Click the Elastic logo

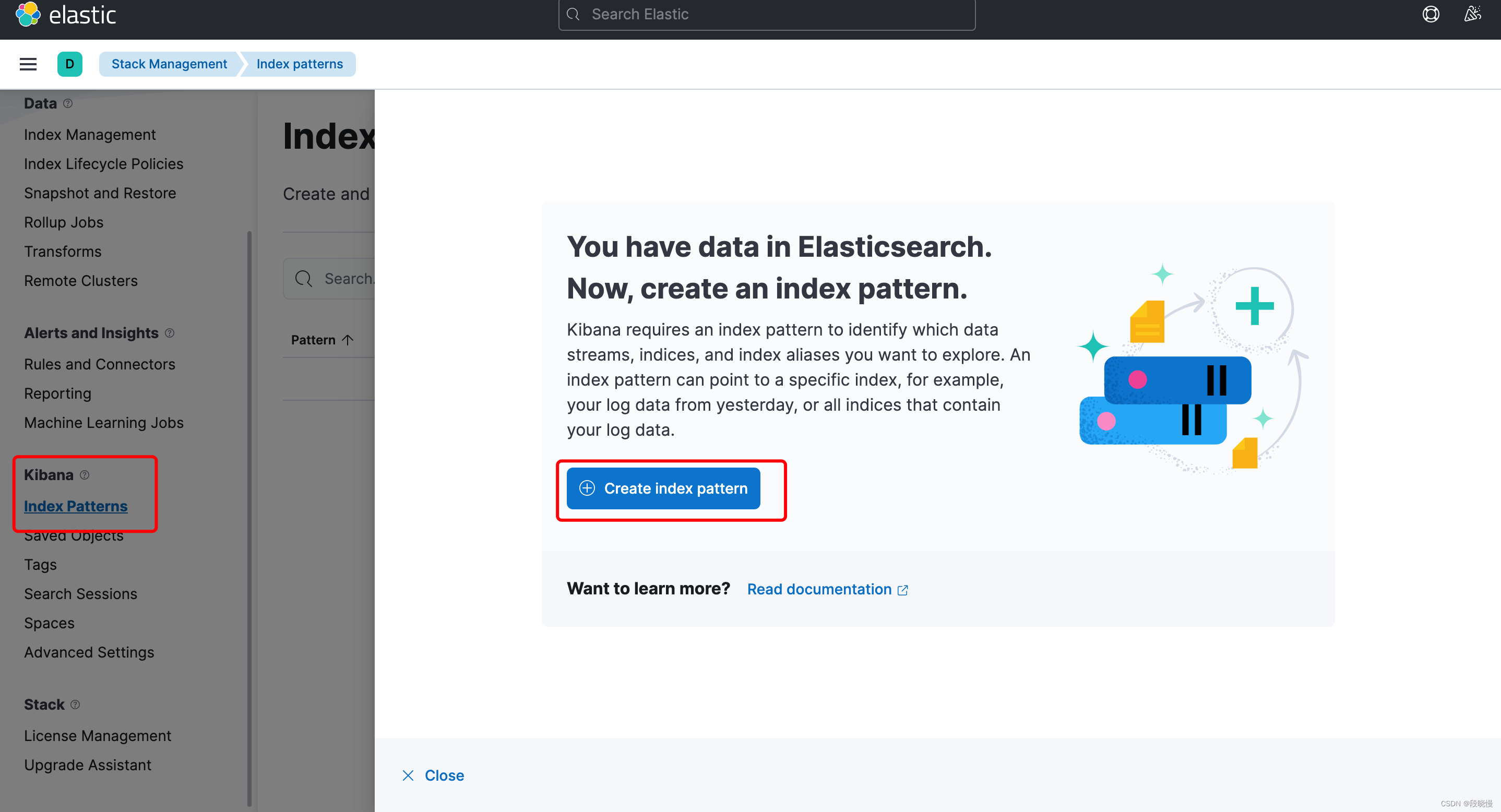(x=65, y=15)
